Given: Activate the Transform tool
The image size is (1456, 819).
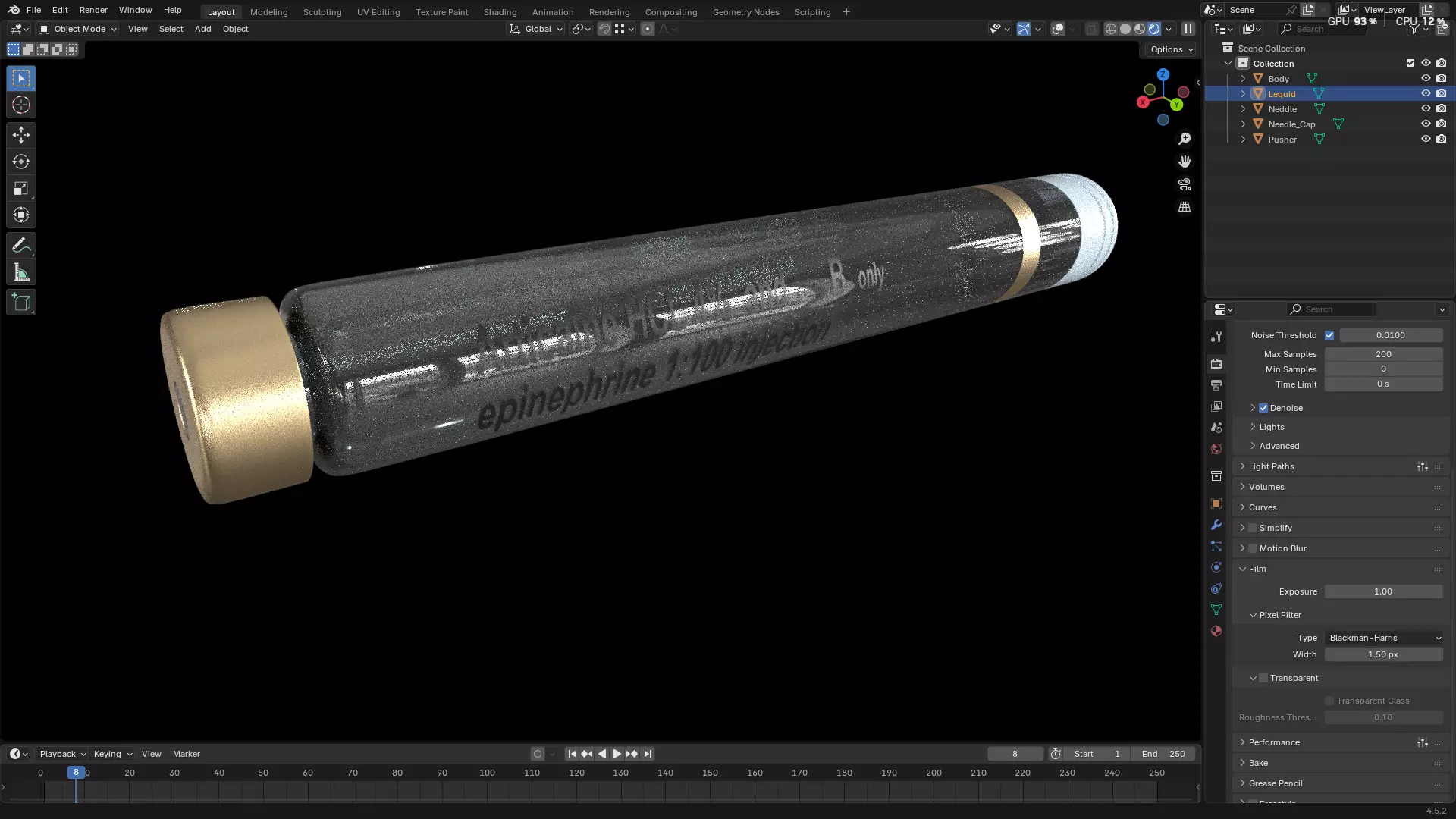Looking at the screenshot, I should (21, 215).
